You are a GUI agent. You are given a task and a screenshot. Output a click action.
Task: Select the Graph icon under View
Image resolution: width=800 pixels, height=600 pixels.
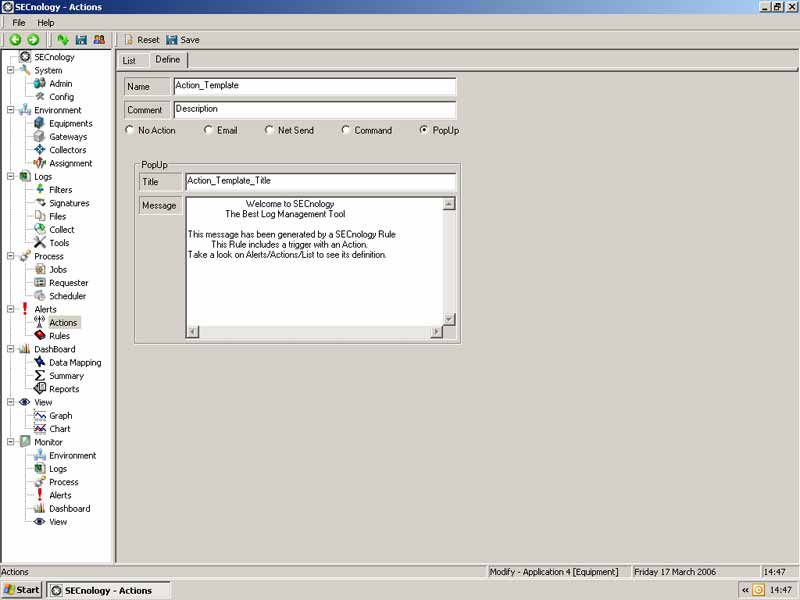pyautogui.click(x=39, y=415)
